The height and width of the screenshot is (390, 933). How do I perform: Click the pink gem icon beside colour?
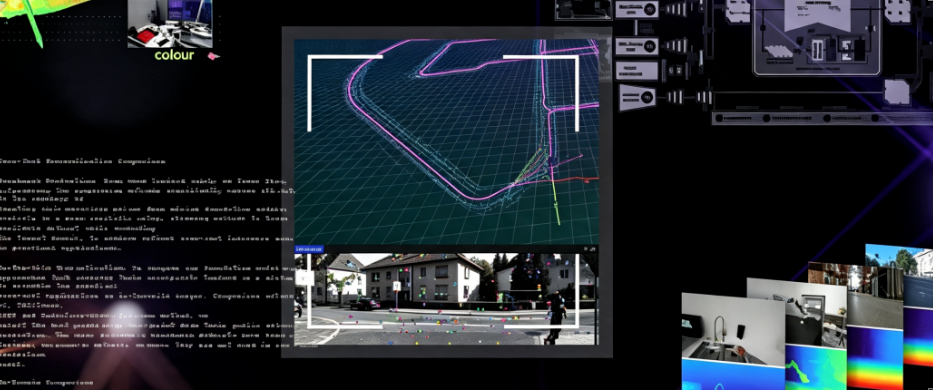tap(213, 56)
